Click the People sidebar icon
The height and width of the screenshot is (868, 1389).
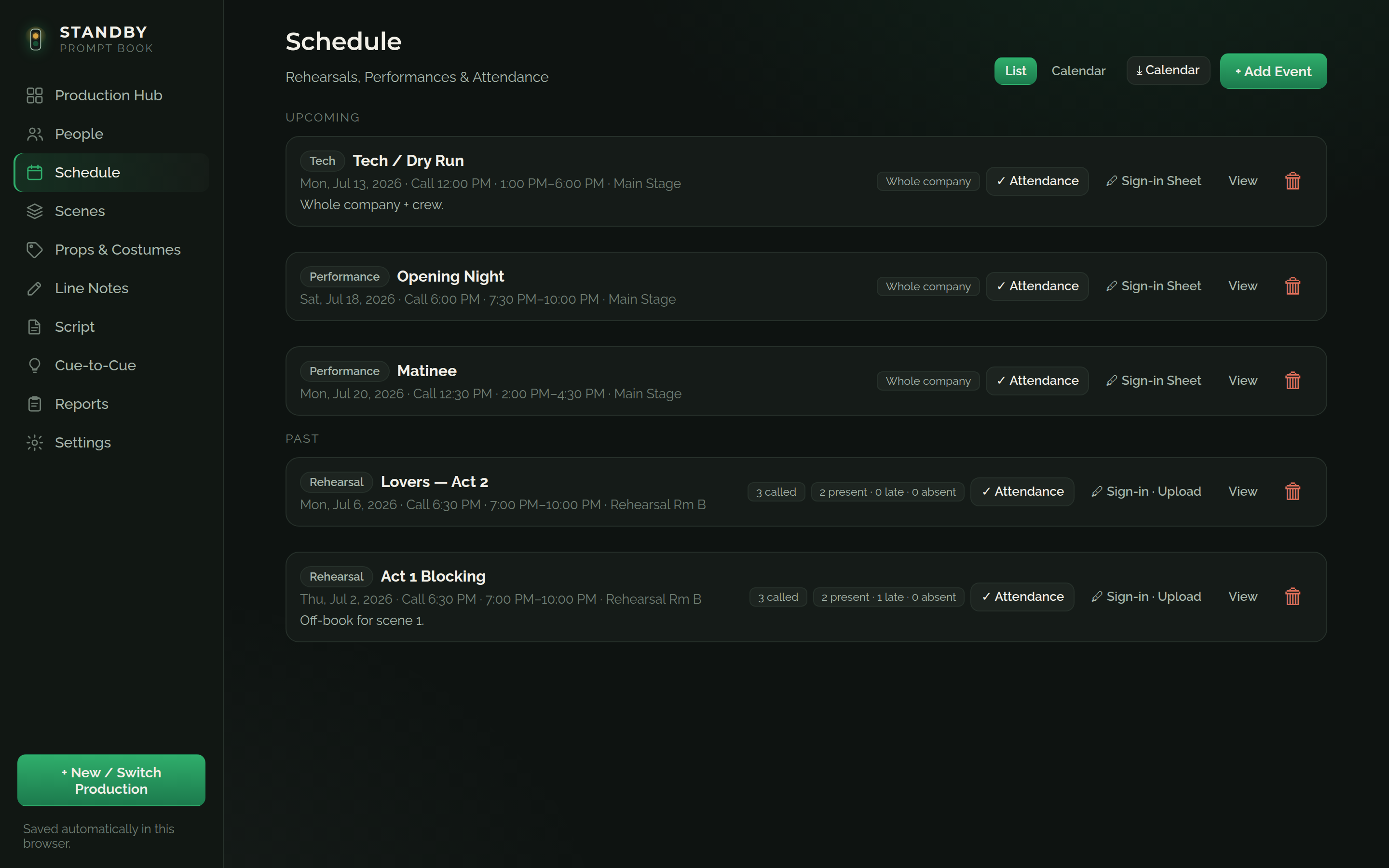point(34,134)
